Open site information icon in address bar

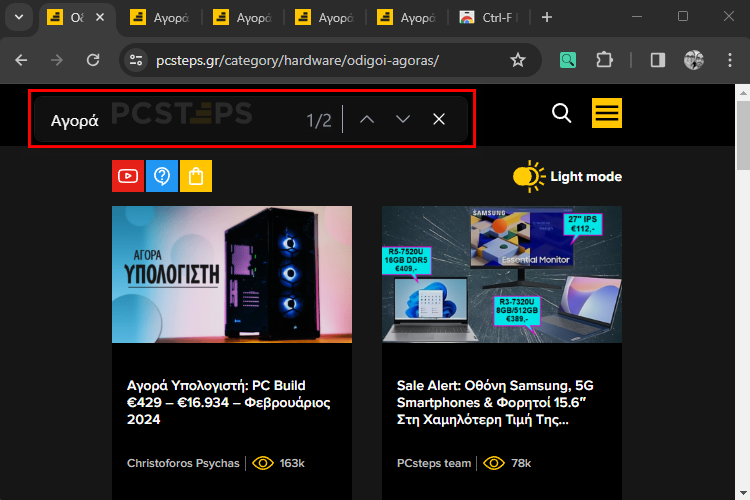tap(136, 60)
